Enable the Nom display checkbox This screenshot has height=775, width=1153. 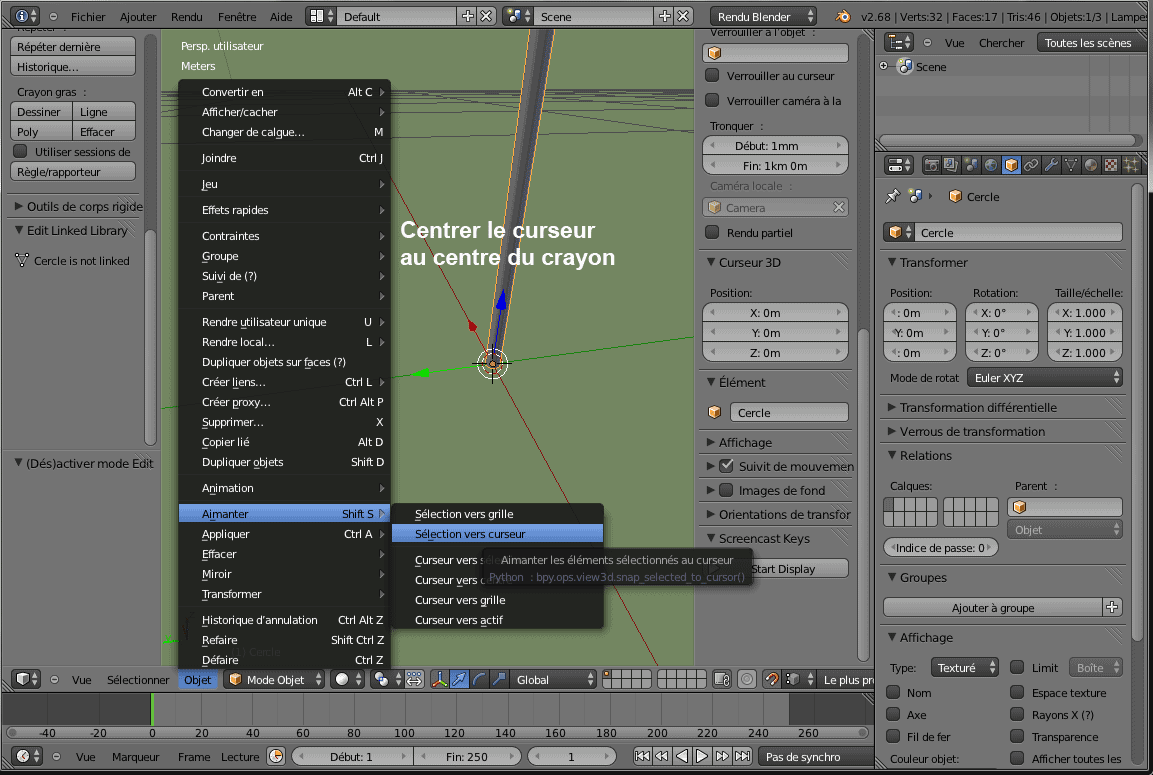893,692
